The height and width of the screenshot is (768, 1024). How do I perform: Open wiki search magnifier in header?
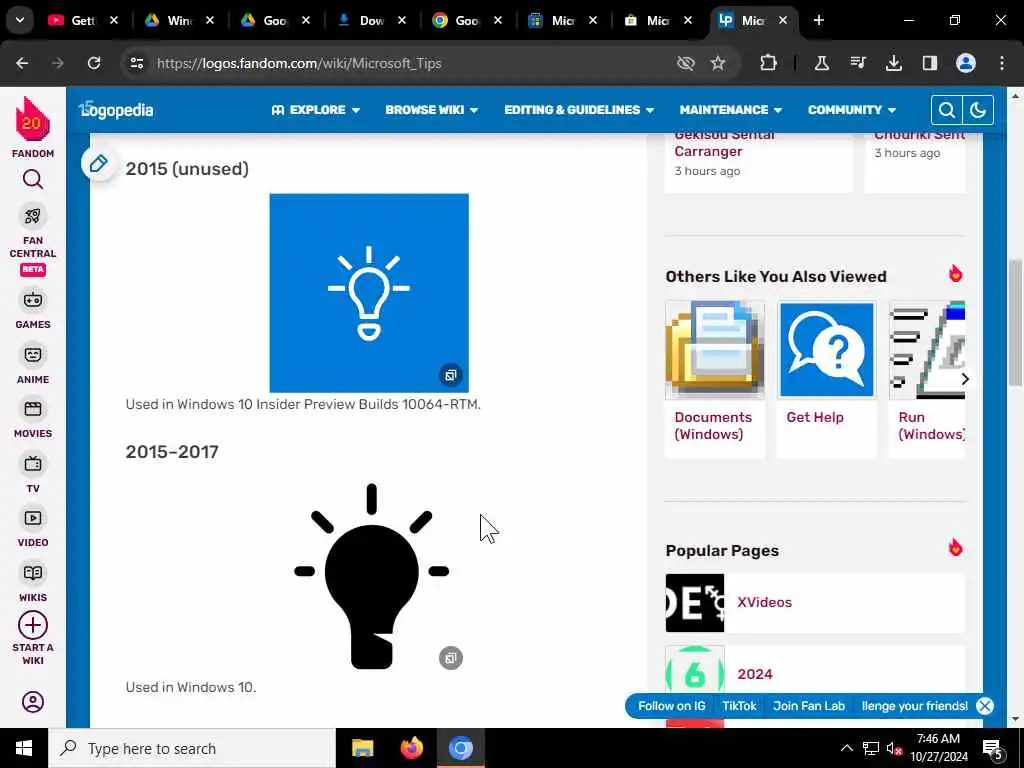[946, 110]
